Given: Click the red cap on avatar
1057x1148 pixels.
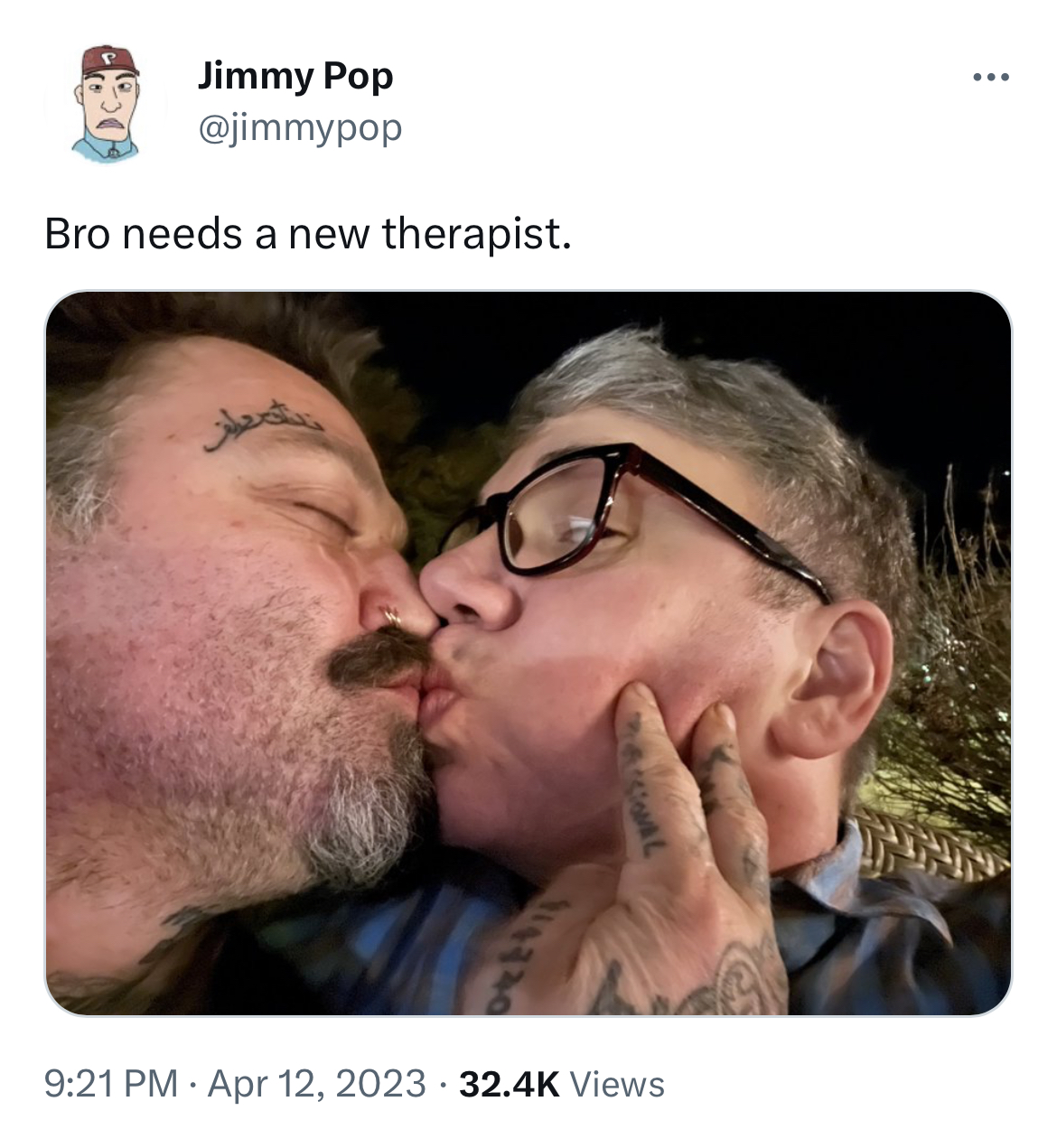Looking at the screenshot, I should click(108, 61).
